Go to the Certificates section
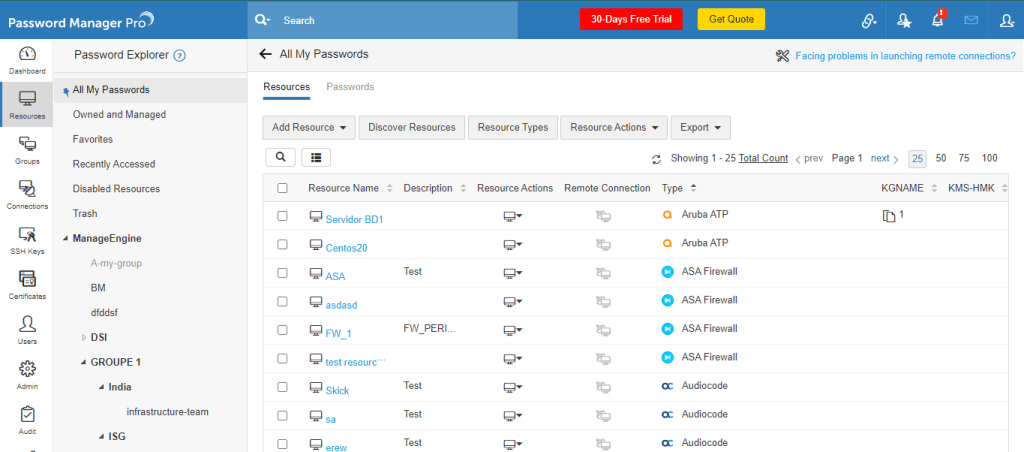The height and width of the screenshot is (452, 1024). tap(27, 285)
